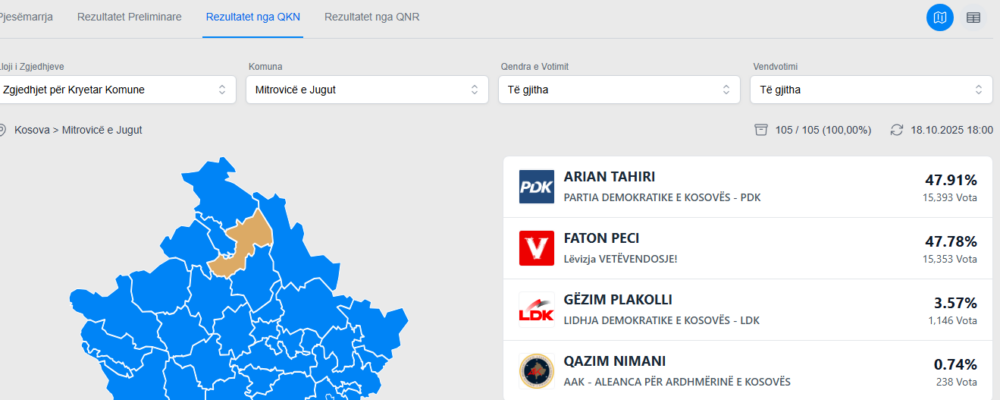The width and height of the screenshot is (1000, 400).
Task: Expand the Lloji i Zgjedhjeve dropdown
Action: 116,90
